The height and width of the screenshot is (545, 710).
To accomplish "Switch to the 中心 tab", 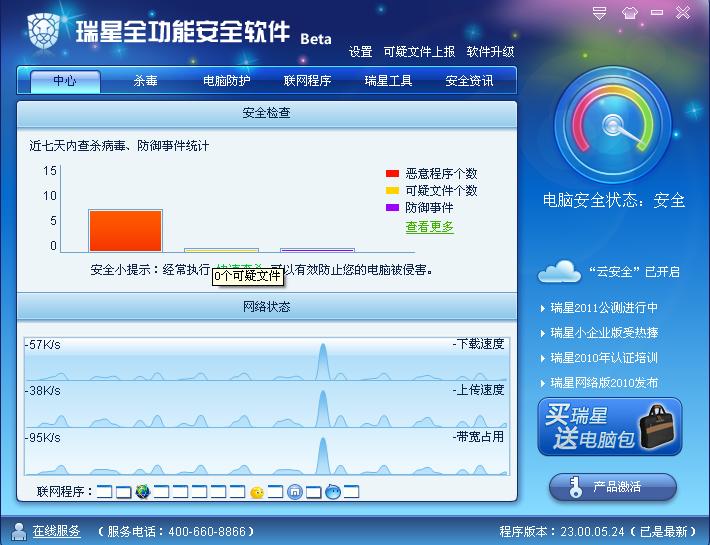I will point(65,81).
